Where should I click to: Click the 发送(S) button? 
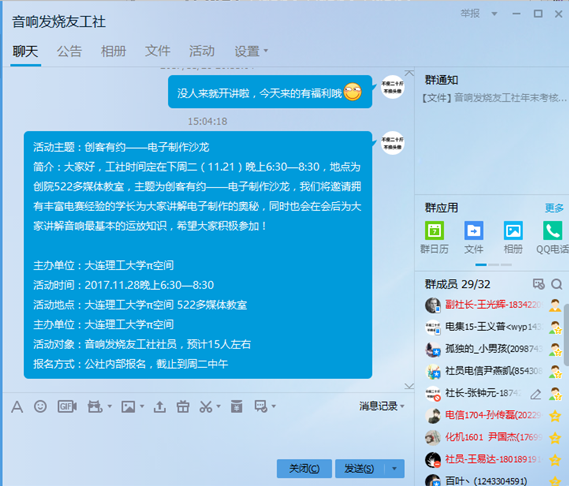tap(359, 469)
